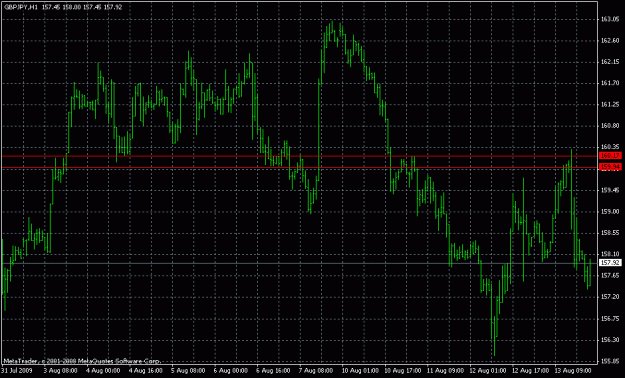The height and width of the screenshot is (378, 625).
Task: Click the 157.20 price axis label
Action: pyautogui.click(x=610, y=297)
